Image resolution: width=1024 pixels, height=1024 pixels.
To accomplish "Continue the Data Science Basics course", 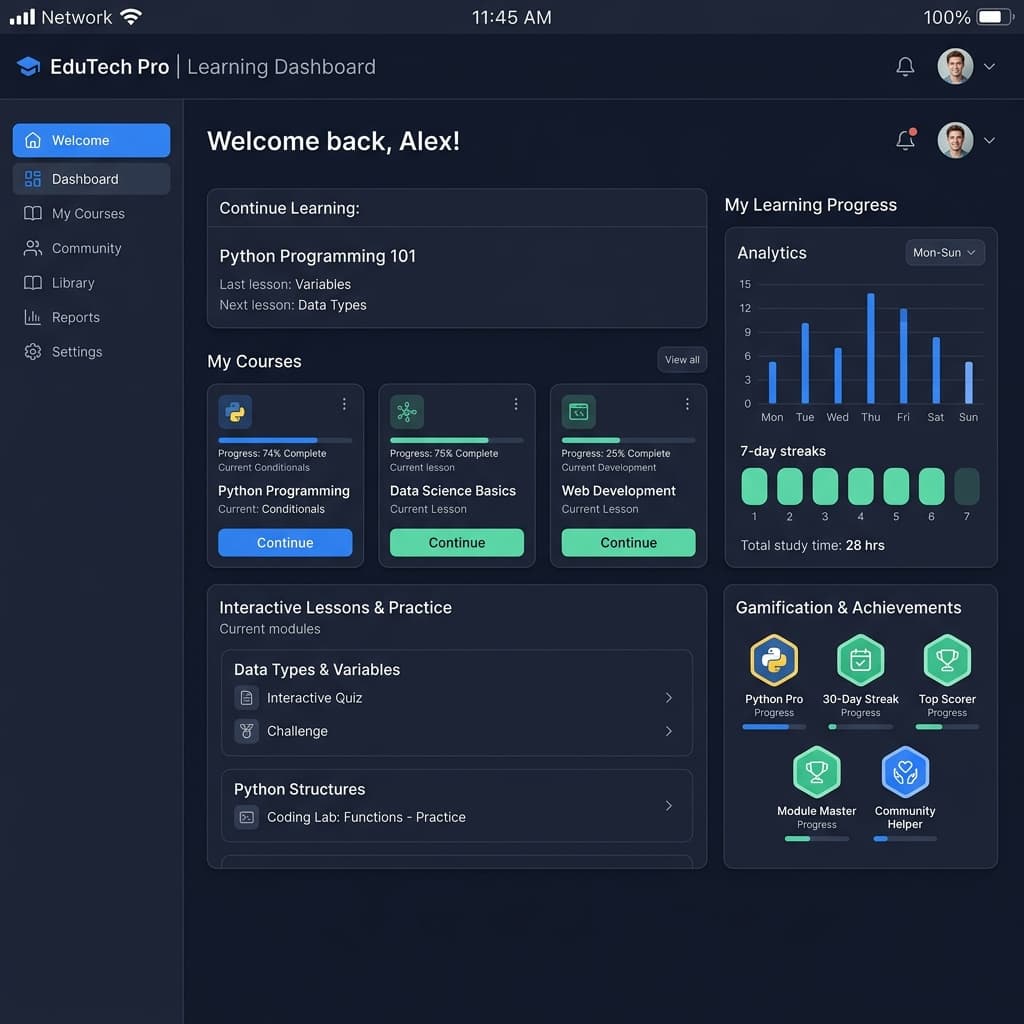I will click(x=456, y=543).
